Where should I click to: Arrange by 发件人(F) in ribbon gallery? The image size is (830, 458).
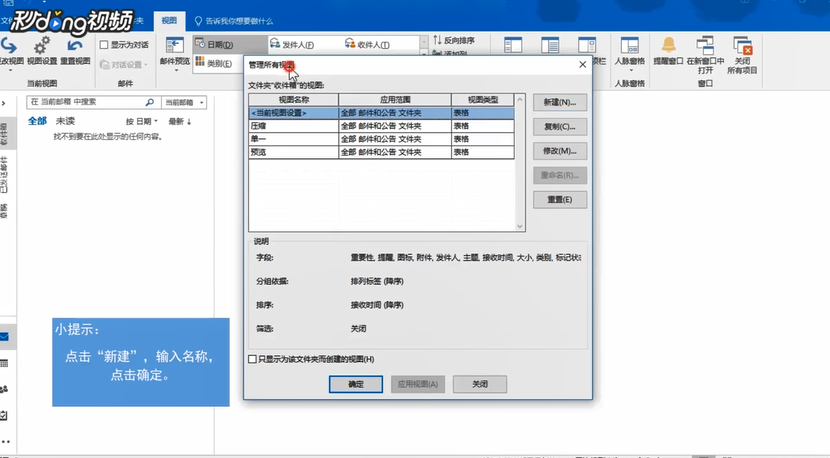point(305,44)
